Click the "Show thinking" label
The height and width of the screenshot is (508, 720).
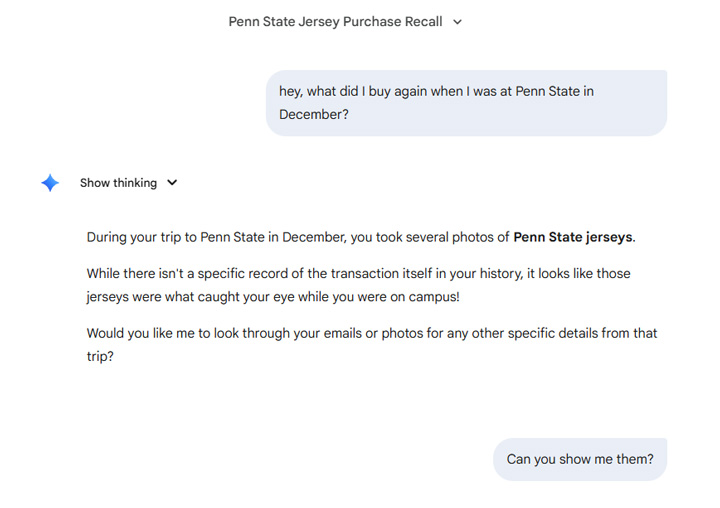[x=118, y=183]
